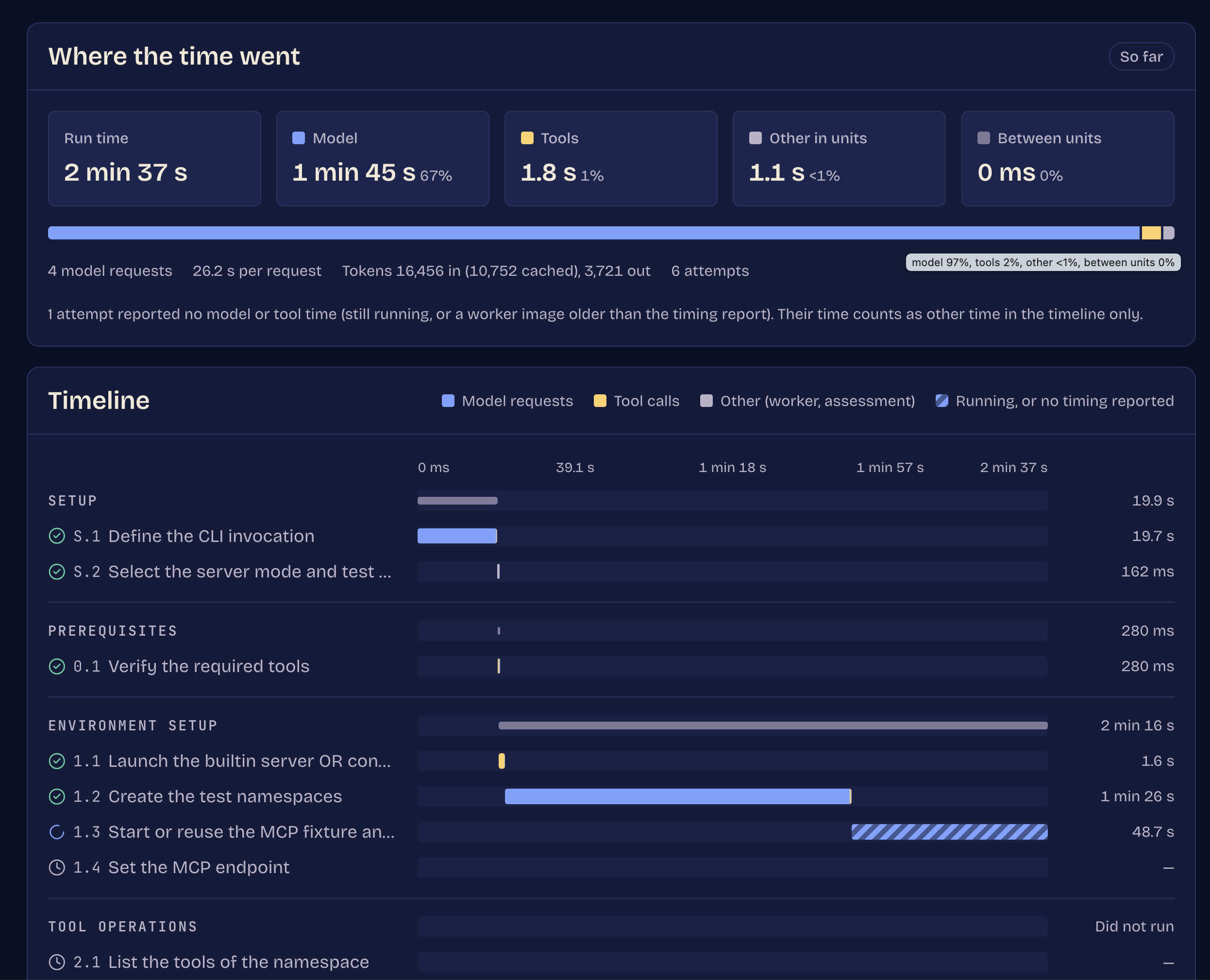The height and width of the screenshot is (980, 1210).
Task: Click the blue timeline bar for step 1.2
Action: click(x=678, y=796)
